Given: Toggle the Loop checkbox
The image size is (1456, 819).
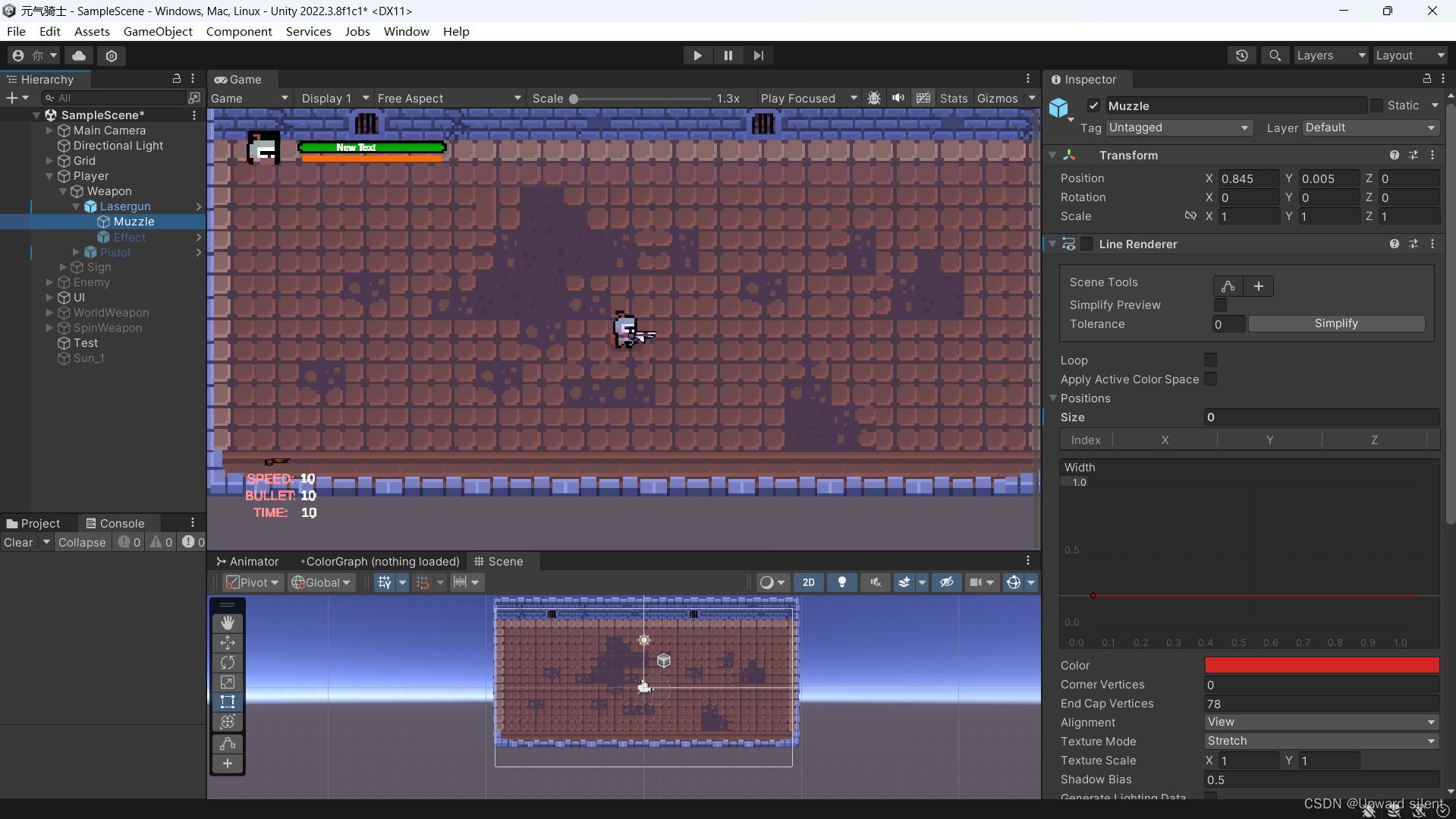Looking at the screenshot, I should click(x=1210, y=360).
